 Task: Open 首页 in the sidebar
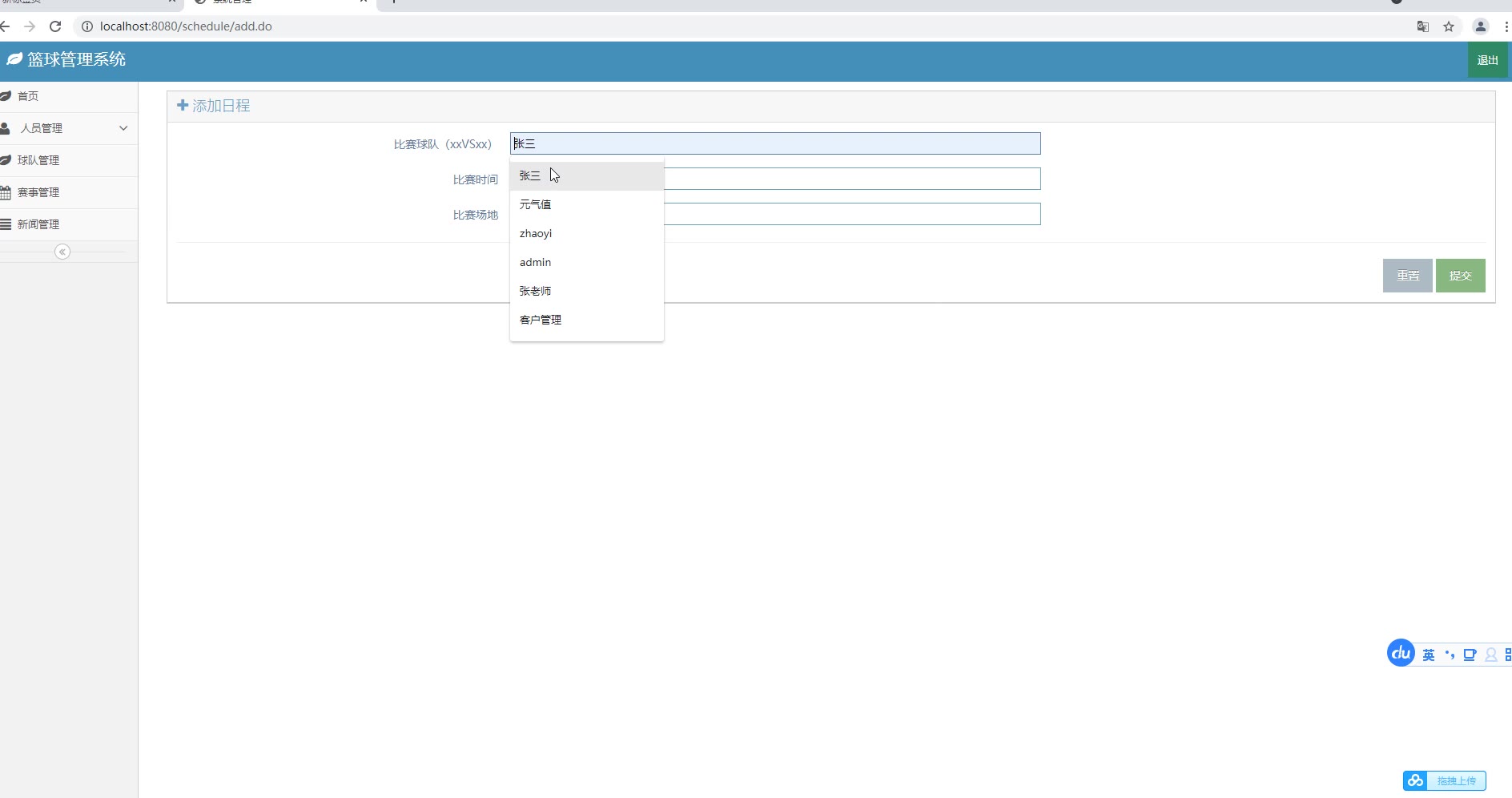point(69,96)
